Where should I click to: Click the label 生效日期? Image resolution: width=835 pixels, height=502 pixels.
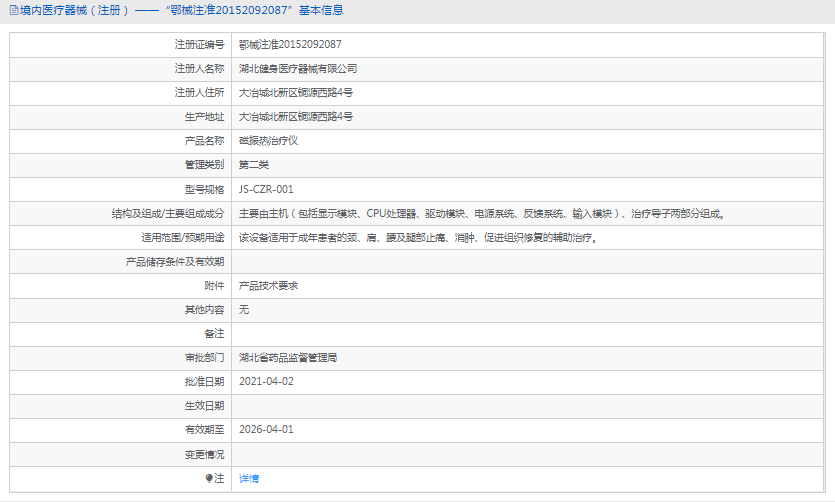coord(204,406)
